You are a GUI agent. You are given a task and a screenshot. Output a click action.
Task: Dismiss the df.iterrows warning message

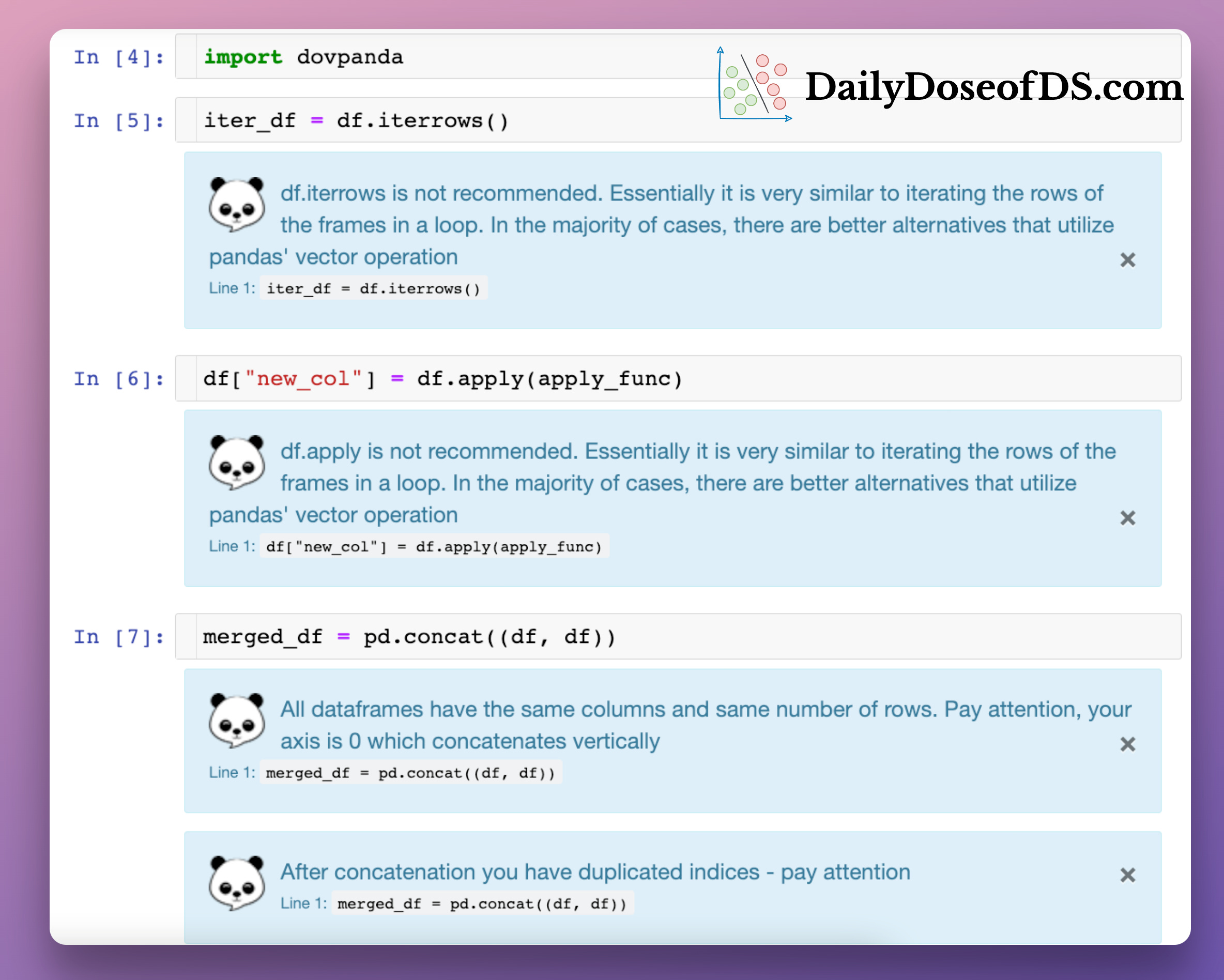click(x=1127, y=259)
